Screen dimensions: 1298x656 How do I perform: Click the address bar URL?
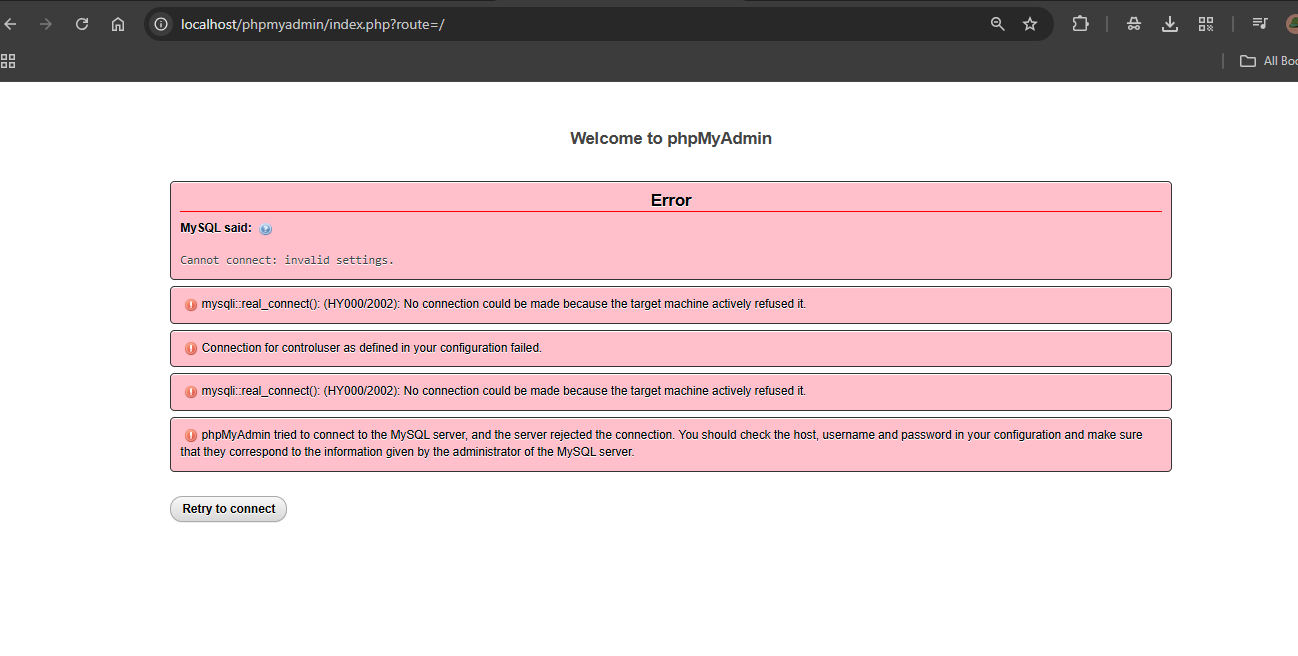click(x=312, y=24)
